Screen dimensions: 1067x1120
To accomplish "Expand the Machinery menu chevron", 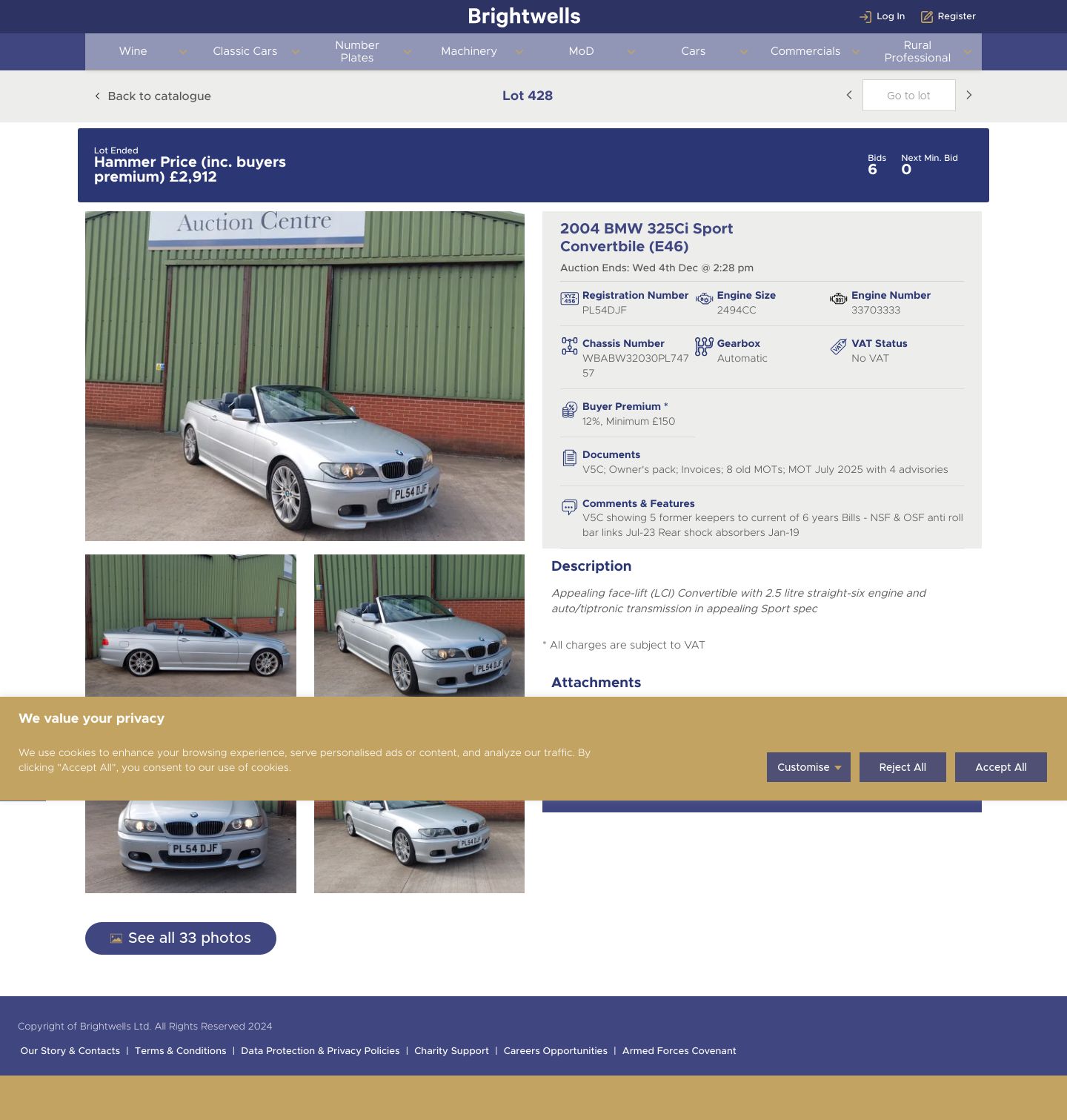I will tap(519, 52).
